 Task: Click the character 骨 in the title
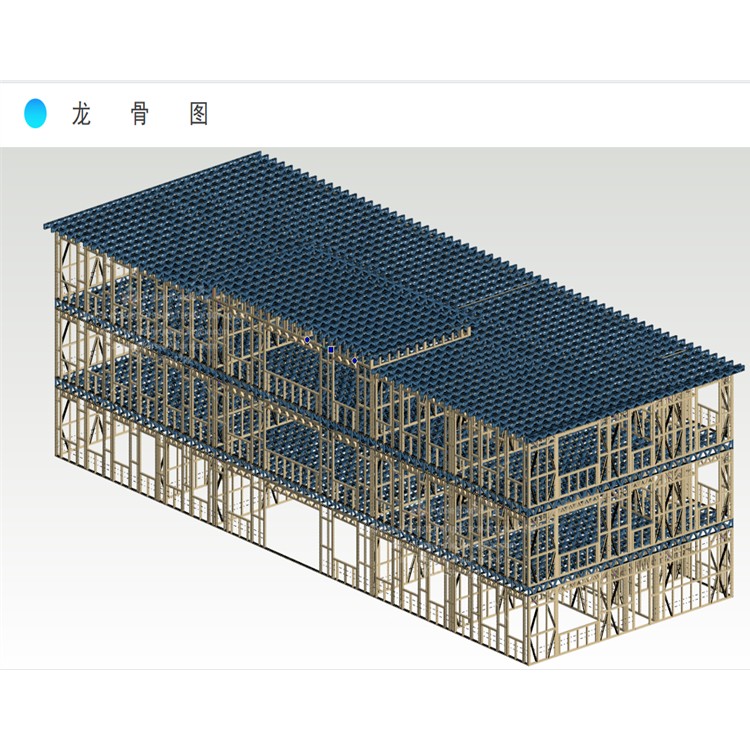click(140, 114)
